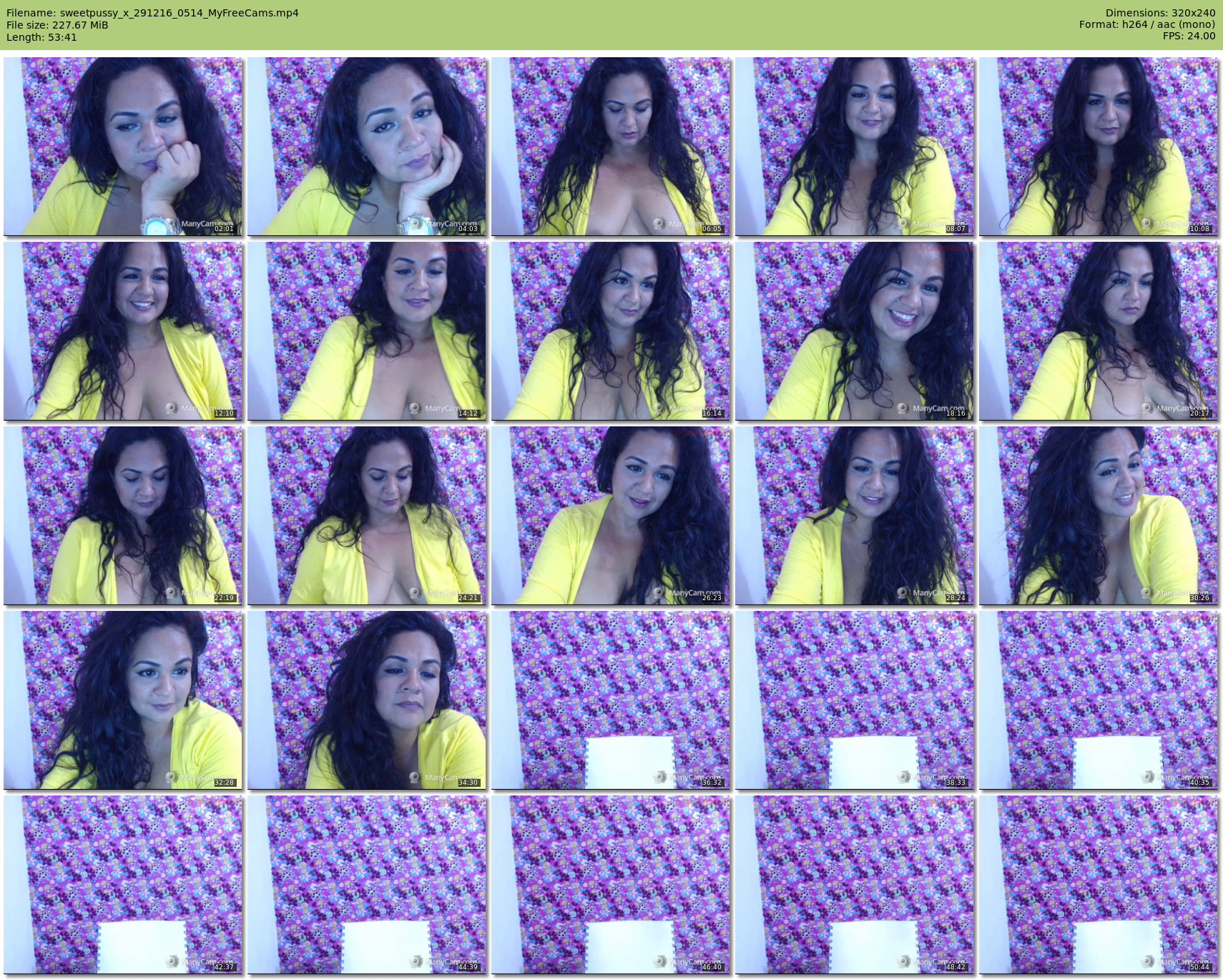Screen dimensions: 1223x980
Task: Click the frame timestamped 38:33
Action: pos(855,700)
